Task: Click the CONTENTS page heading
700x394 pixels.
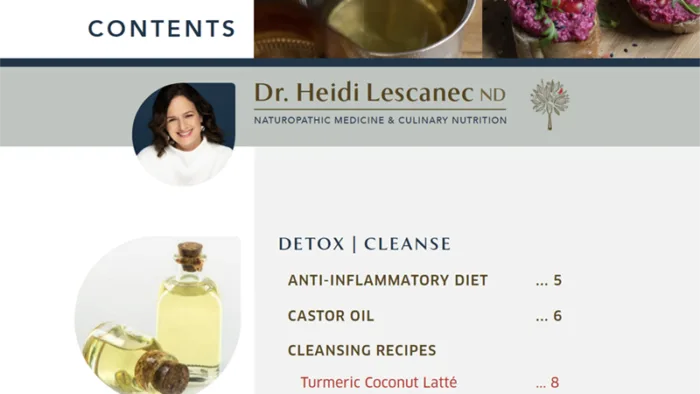Action: pos(162,29)
